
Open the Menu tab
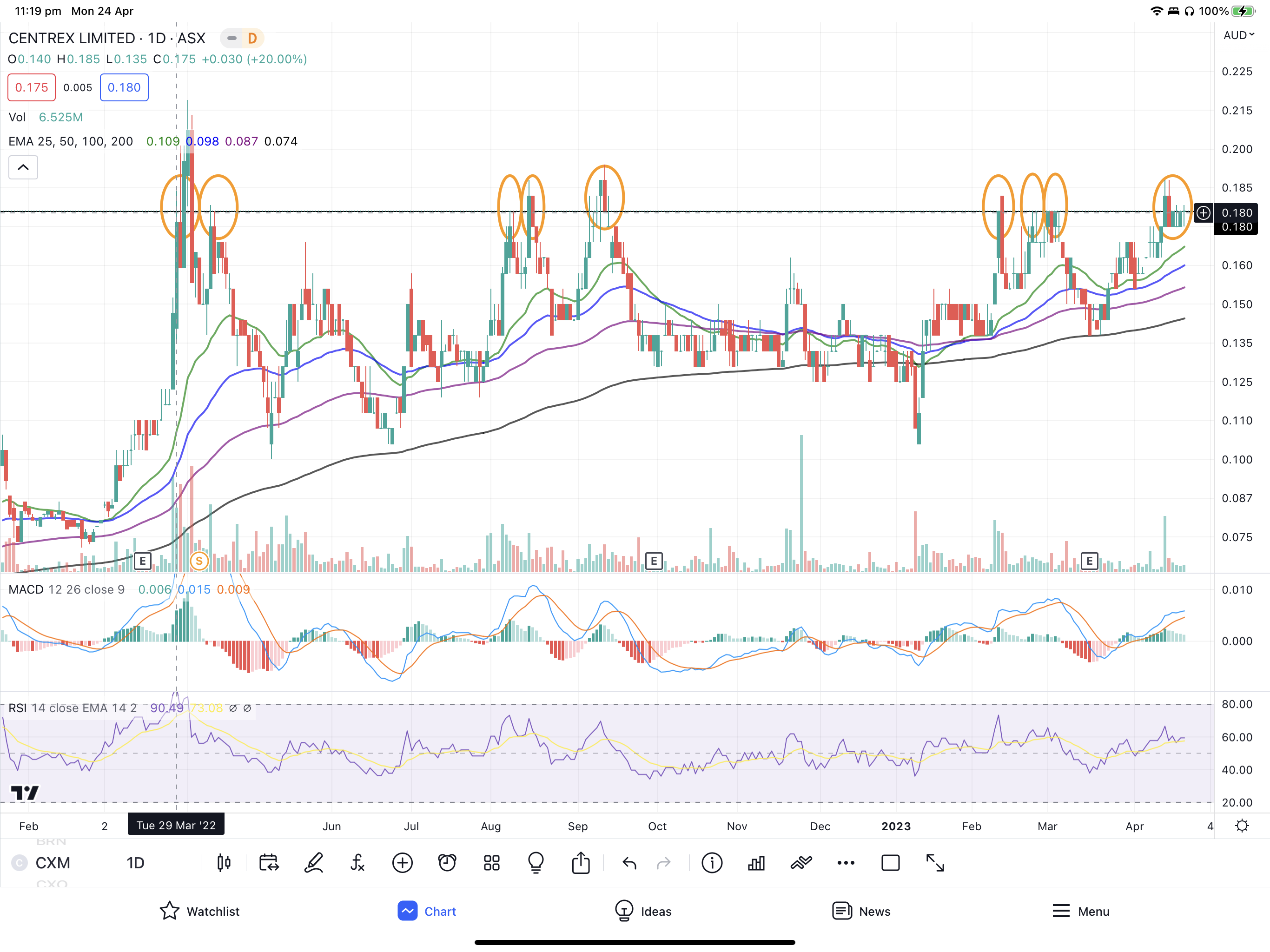point(1080,911)
